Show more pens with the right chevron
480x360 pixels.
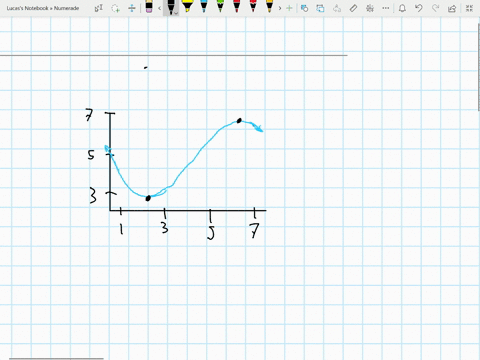click(x=280, y=8)
